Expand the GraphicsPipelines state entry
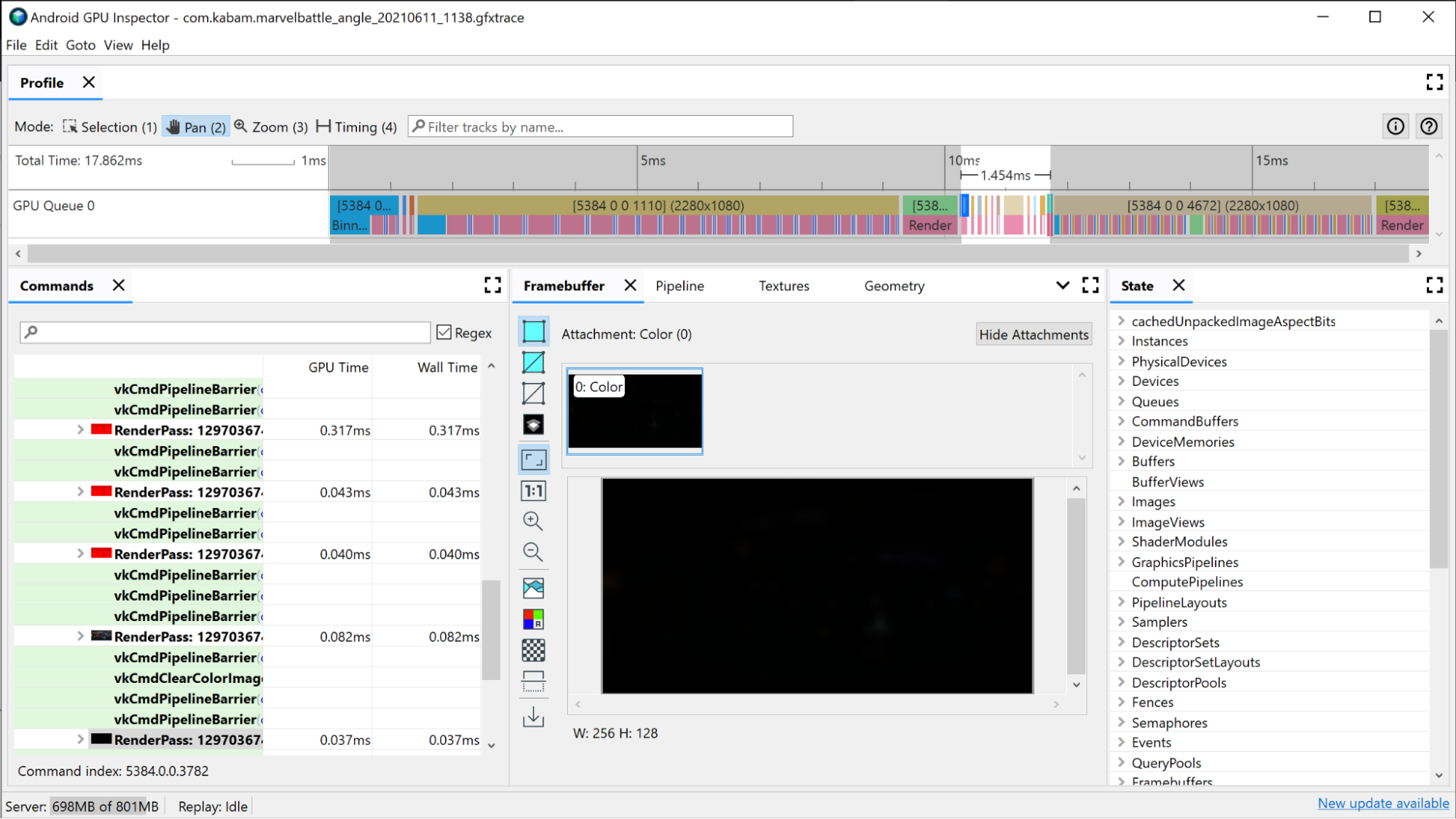This screenshot has height=819, width=1456. point(1121,561)
